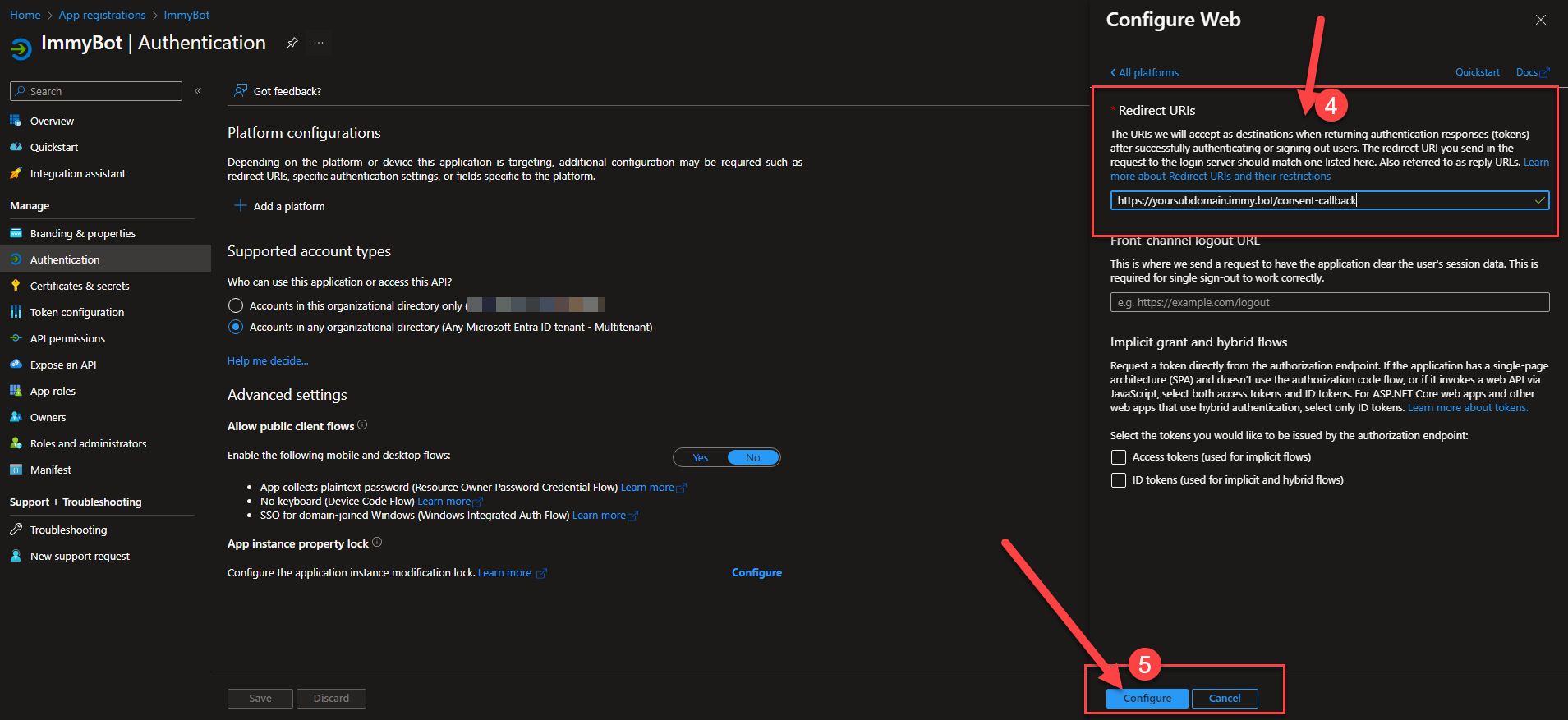1568x720 pixels.
Task: Click Cancel in Configure Web panel
Action: (1225, 698)
